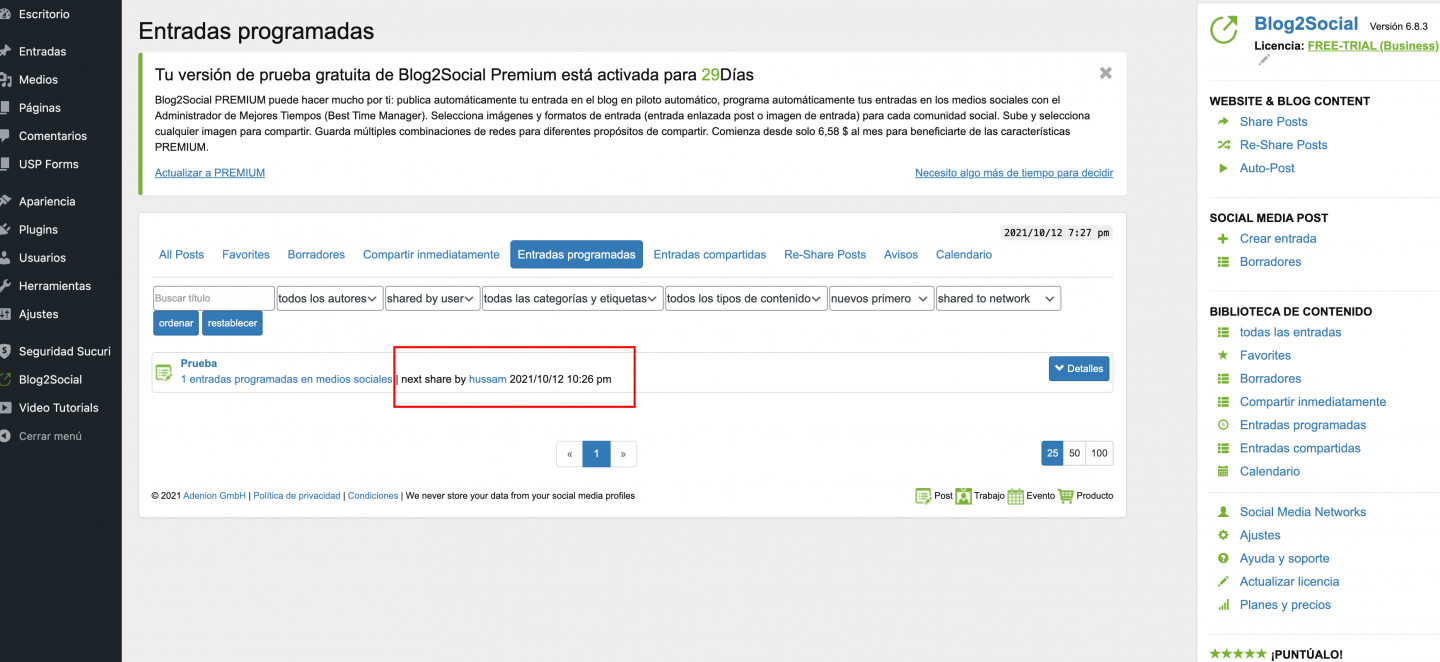Viewport: 1440px width, 662px height.
Task: Click the Post icon in the footer legend
Action: tap(923, 496)
